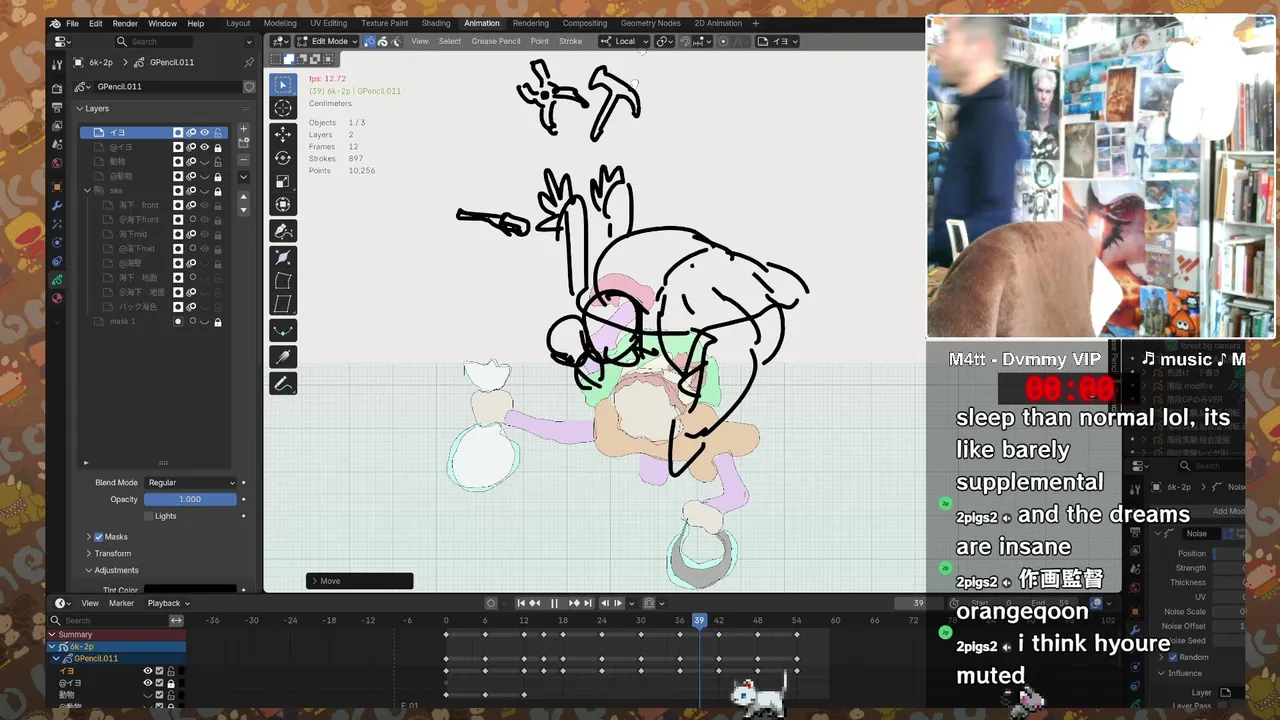
Task: Open the Material properties tab
Action: point(57,298)
